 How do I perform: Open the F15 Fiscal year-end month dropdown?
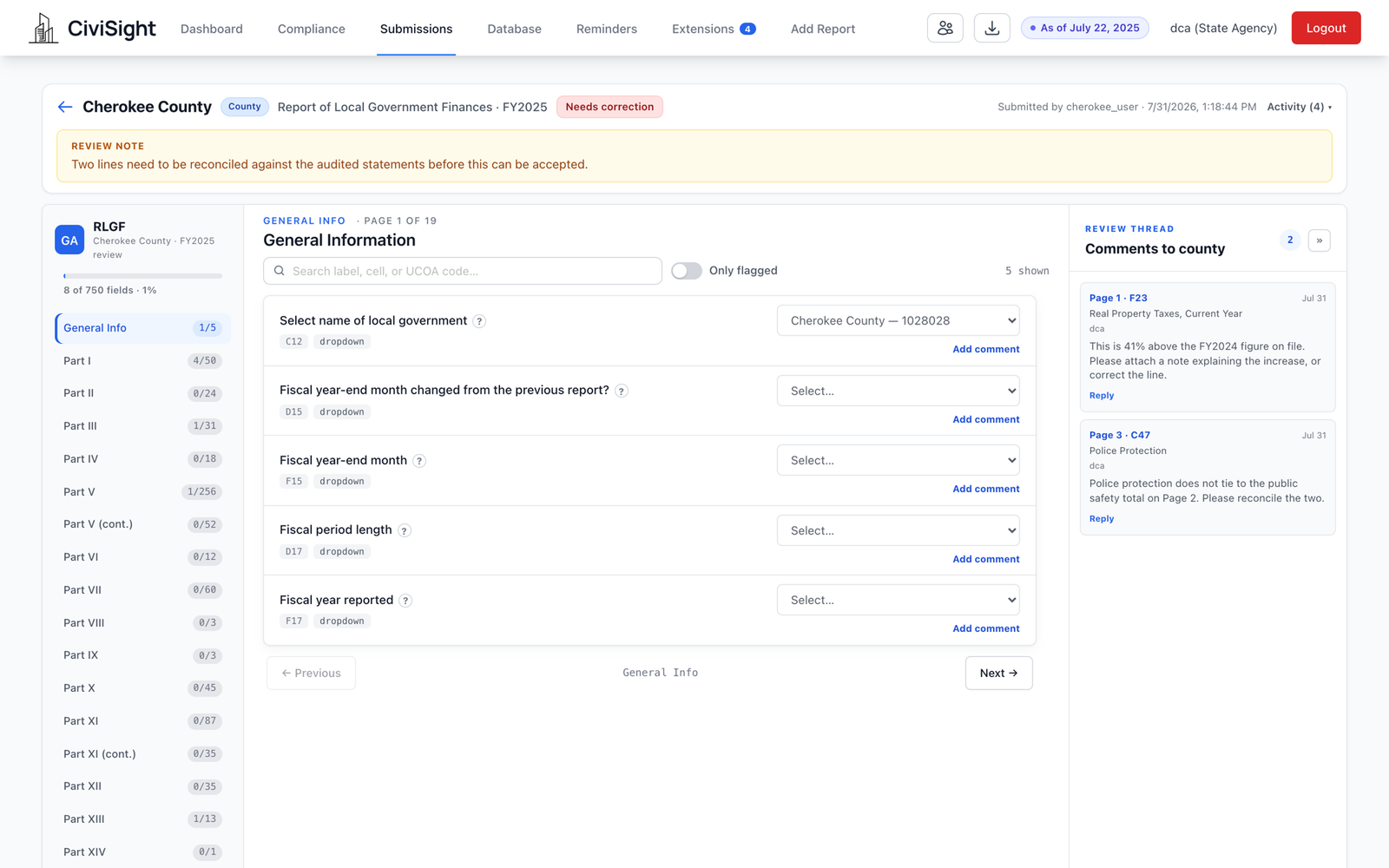899,460
